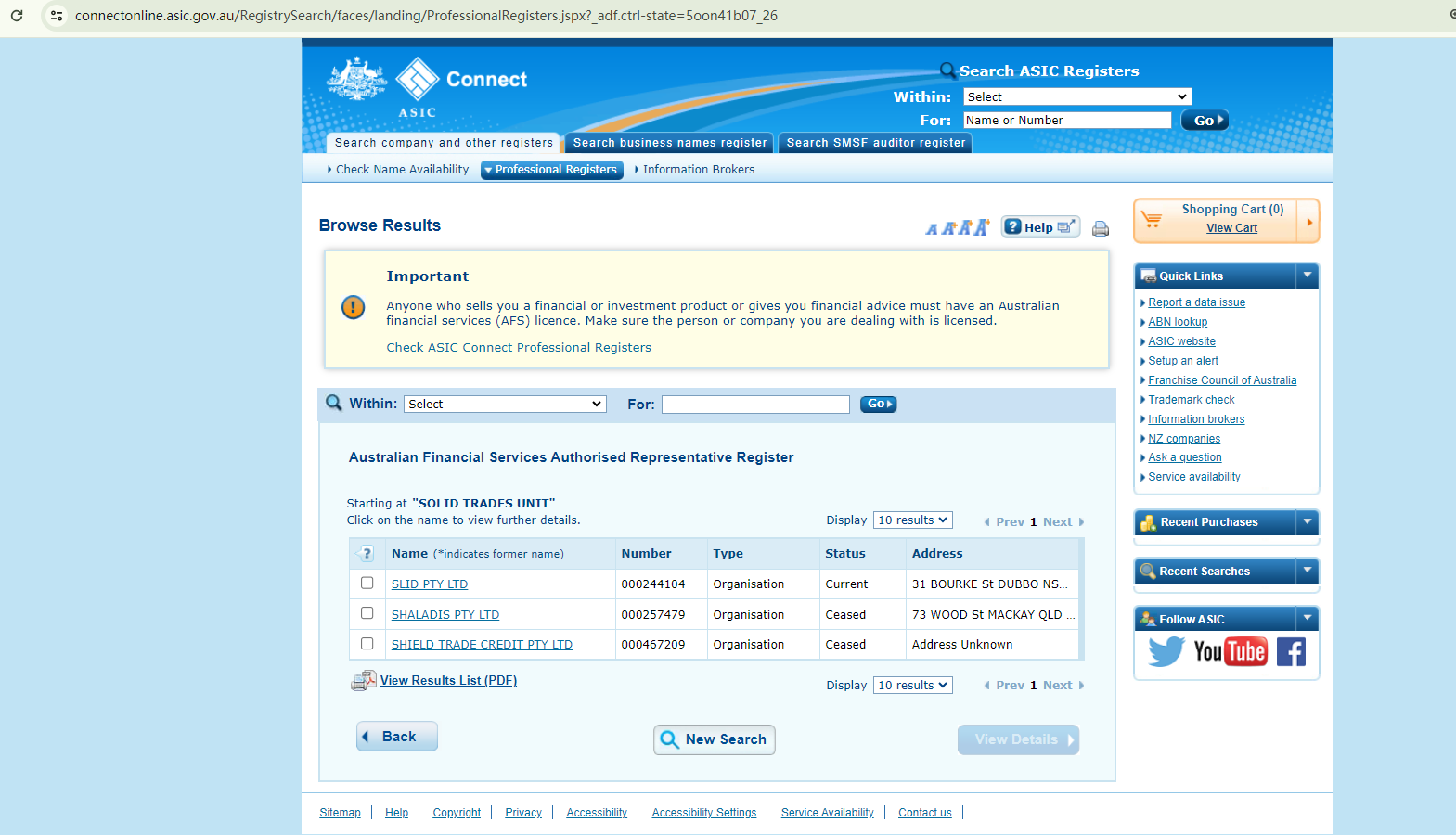
Task: Expand the Recent Searches panel arrow
Action: point(1307,571)
